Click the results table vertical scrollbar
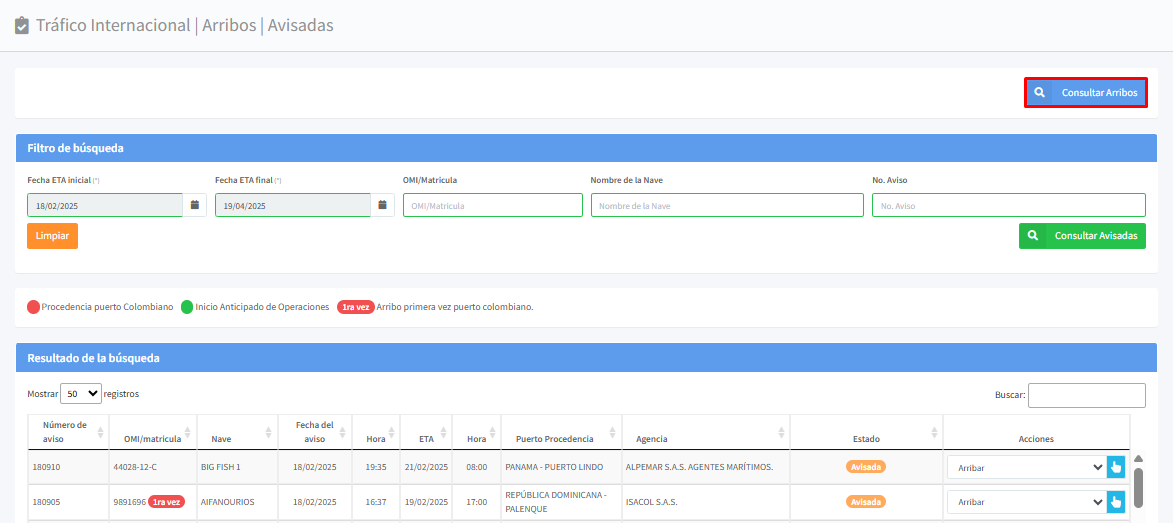 tap(1138, 487)
